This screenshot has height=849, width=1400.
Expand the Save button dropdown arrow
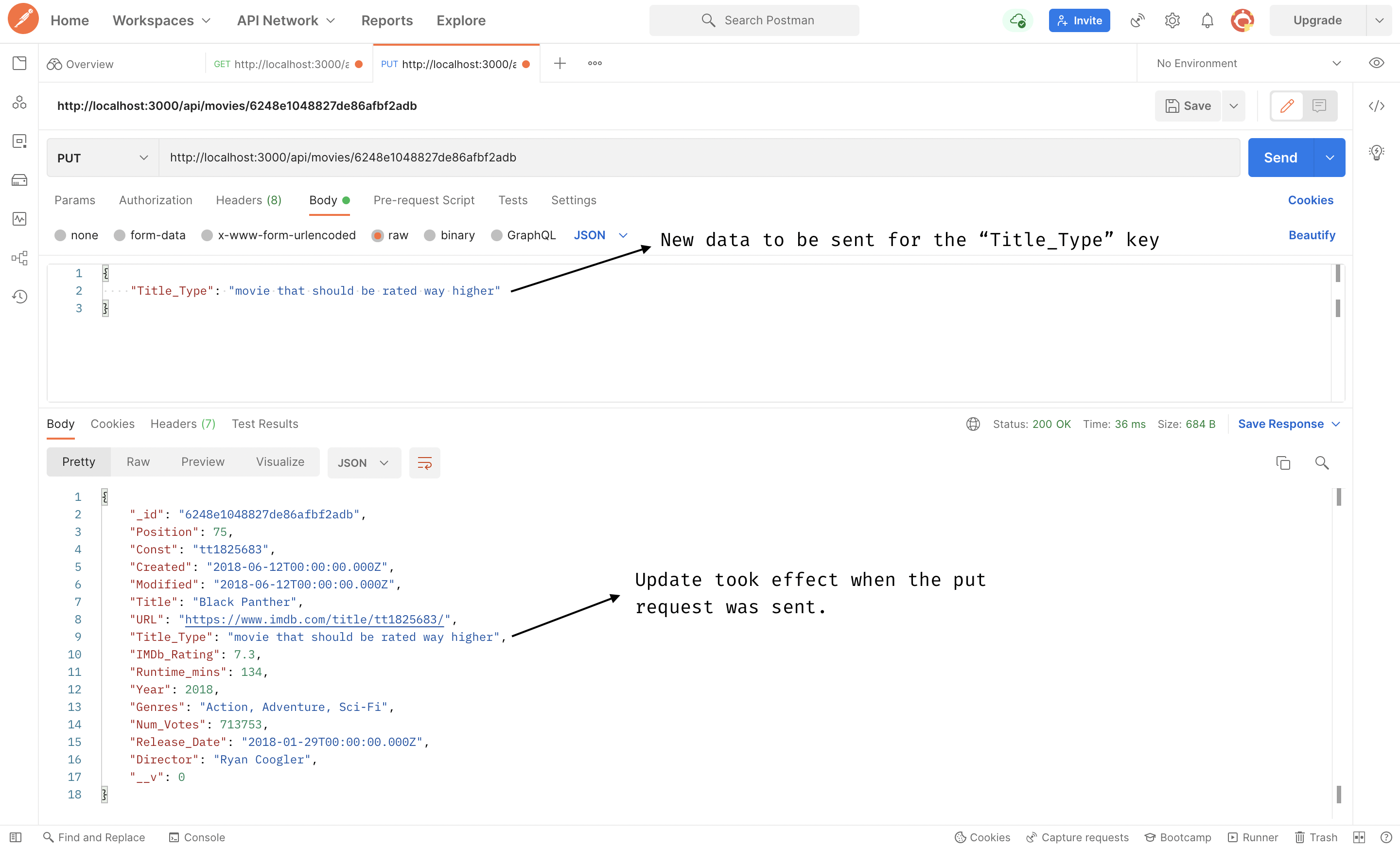[x=1232, y=105]
